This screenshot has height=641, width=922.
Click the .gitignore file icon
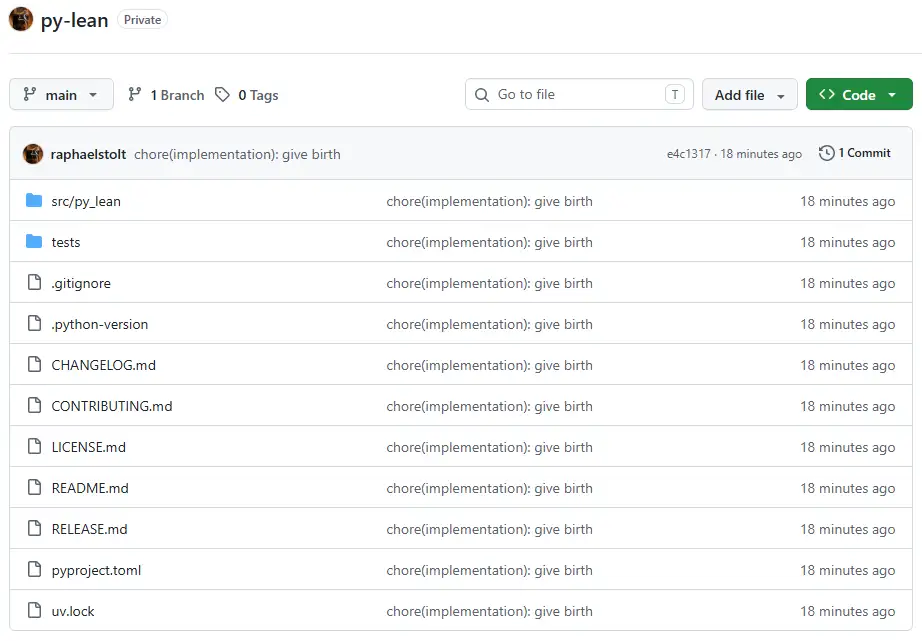pos(35,283)
